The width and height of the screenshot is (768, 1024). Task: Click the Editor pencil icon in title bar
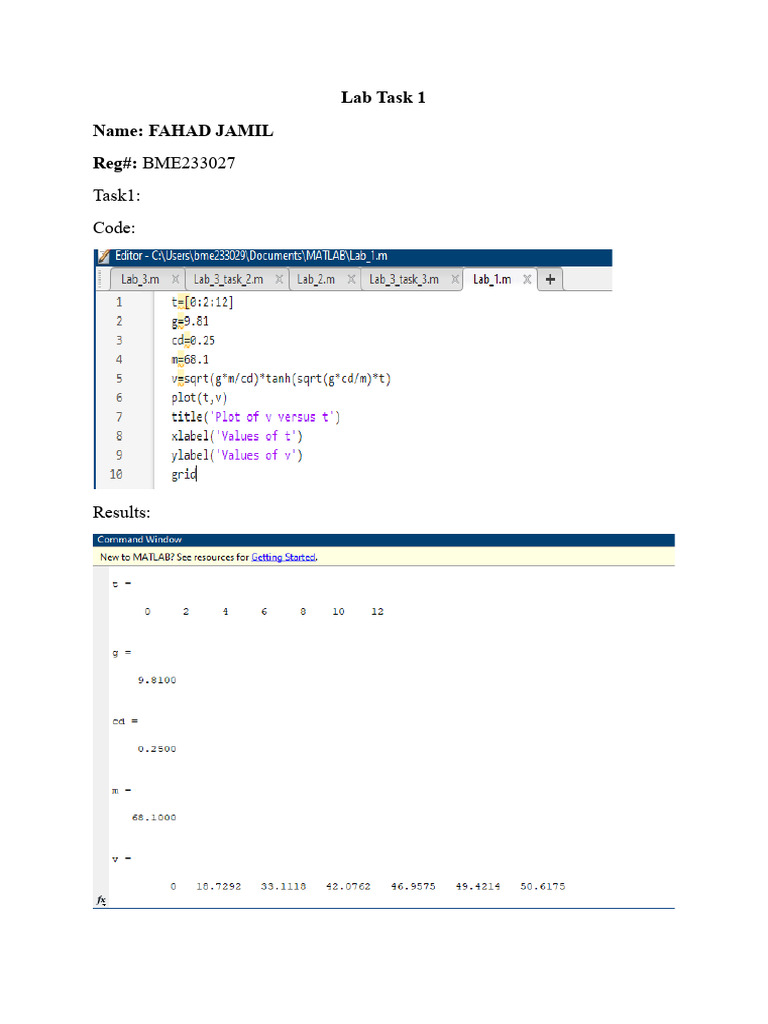[104, 256]
